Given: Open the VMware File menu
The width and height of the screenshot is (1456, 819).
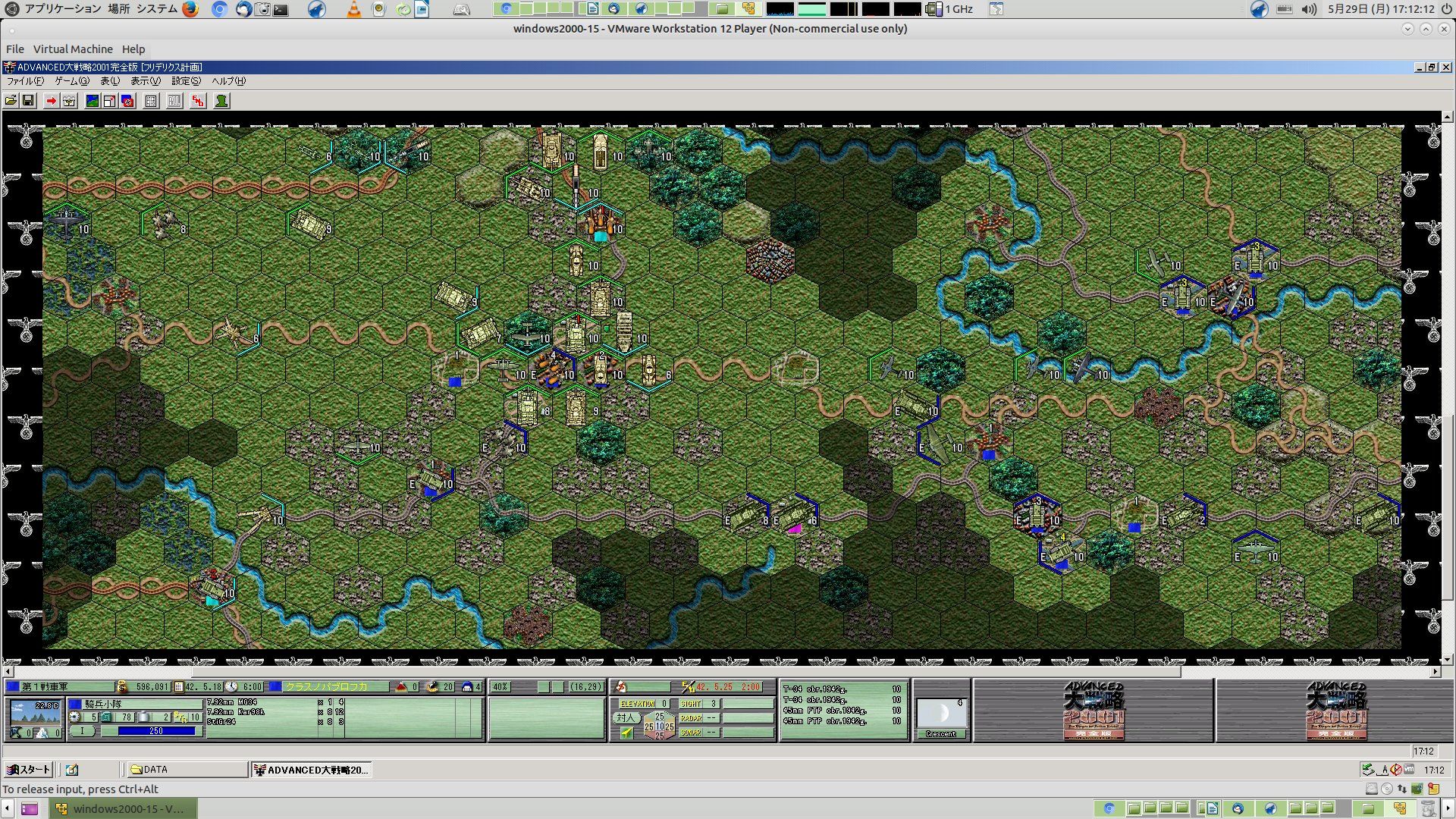Looking at the screenshot, I should click(x=15, y=49).
